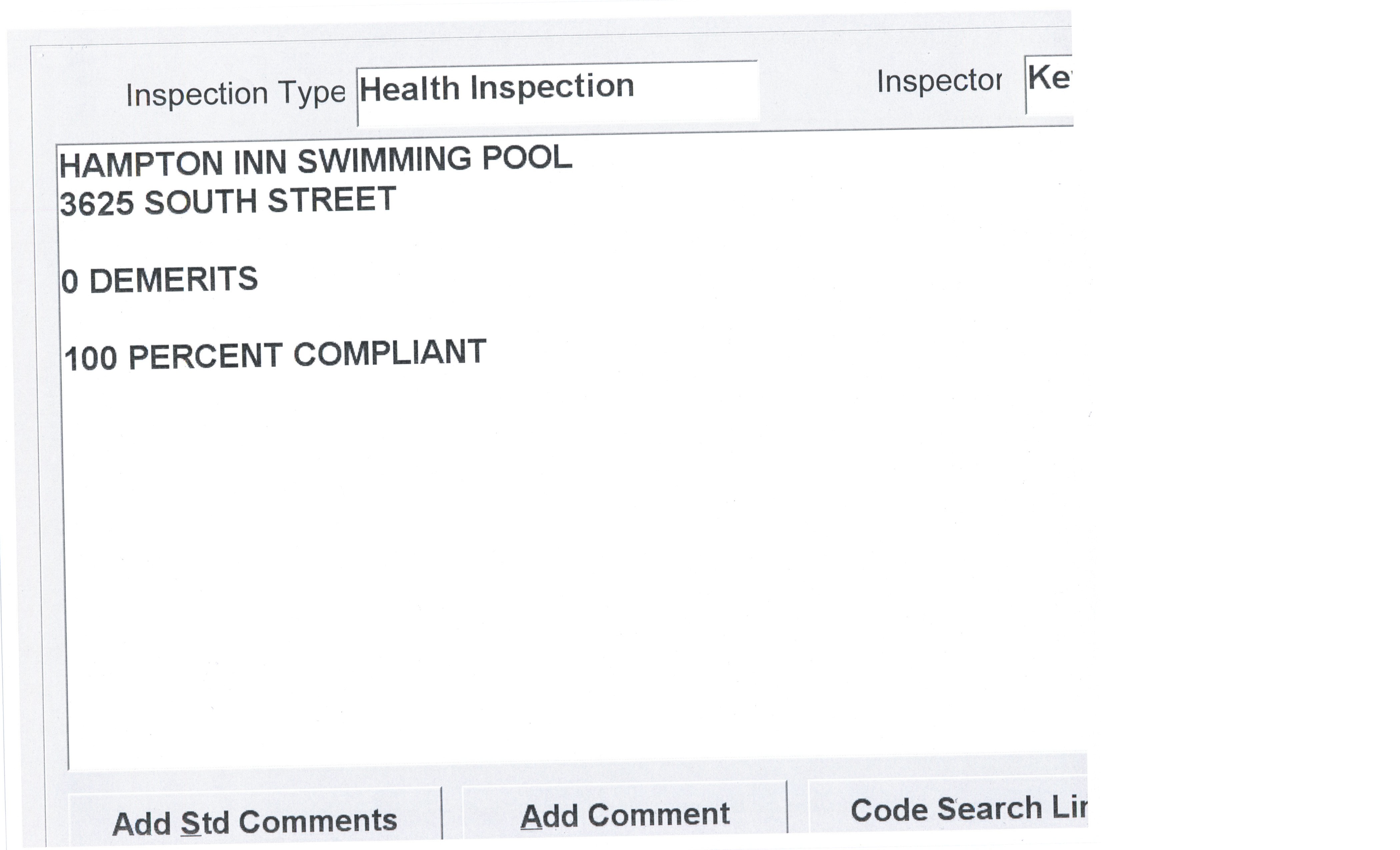Click the word STREET in address line

331,199
